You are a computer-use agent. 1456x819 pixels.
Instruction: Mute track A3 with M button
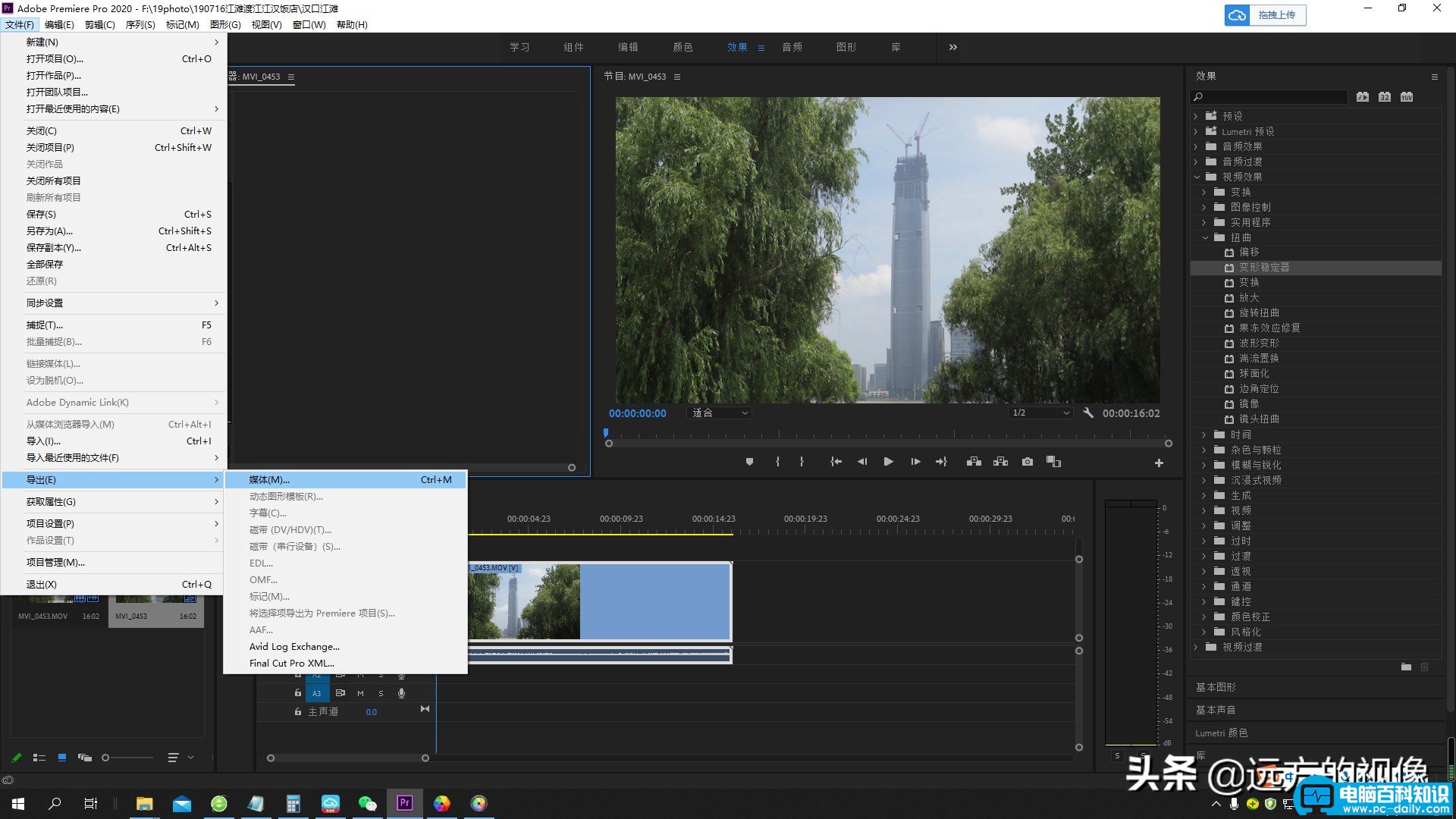(360, 693)
